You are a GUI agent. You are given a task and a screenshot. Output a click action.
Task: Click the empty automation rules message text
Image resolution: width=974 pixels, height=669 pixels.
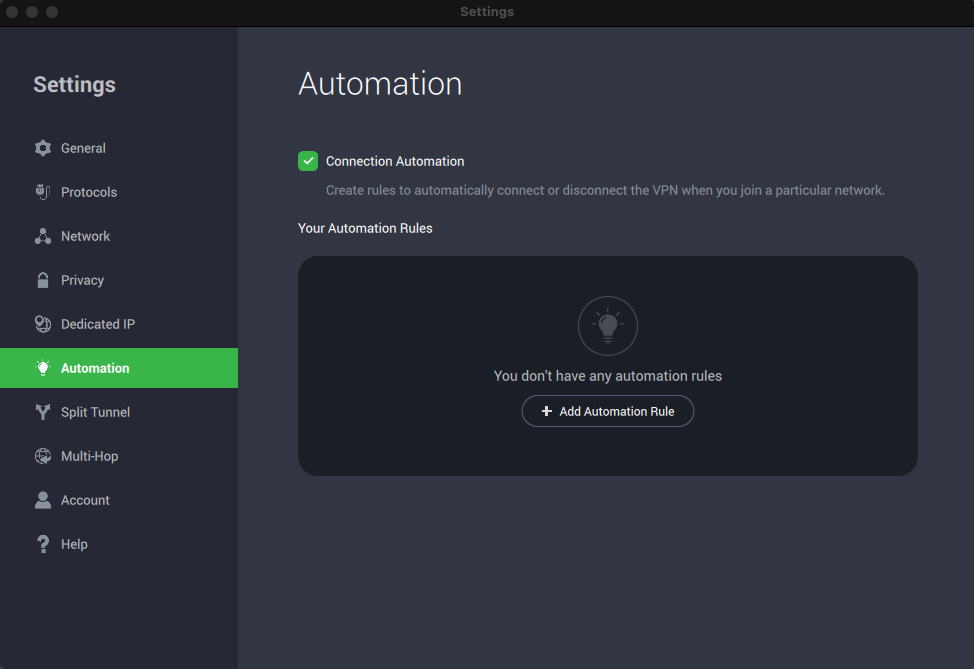[x=607, y=376]
